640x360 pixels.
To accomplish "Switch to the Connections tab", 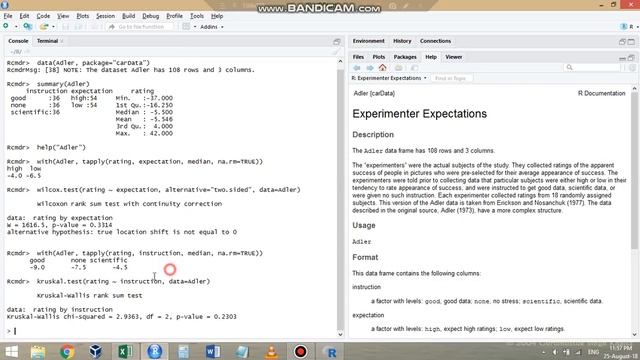I will click(435, 41).
